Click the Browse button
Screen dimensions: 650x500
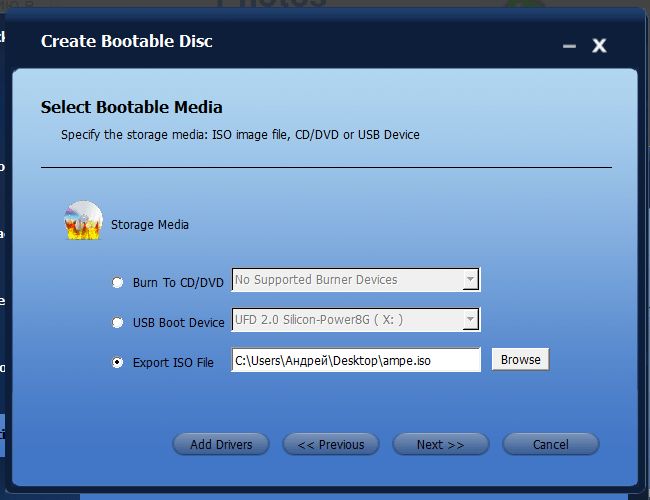[x=520, y=359]
